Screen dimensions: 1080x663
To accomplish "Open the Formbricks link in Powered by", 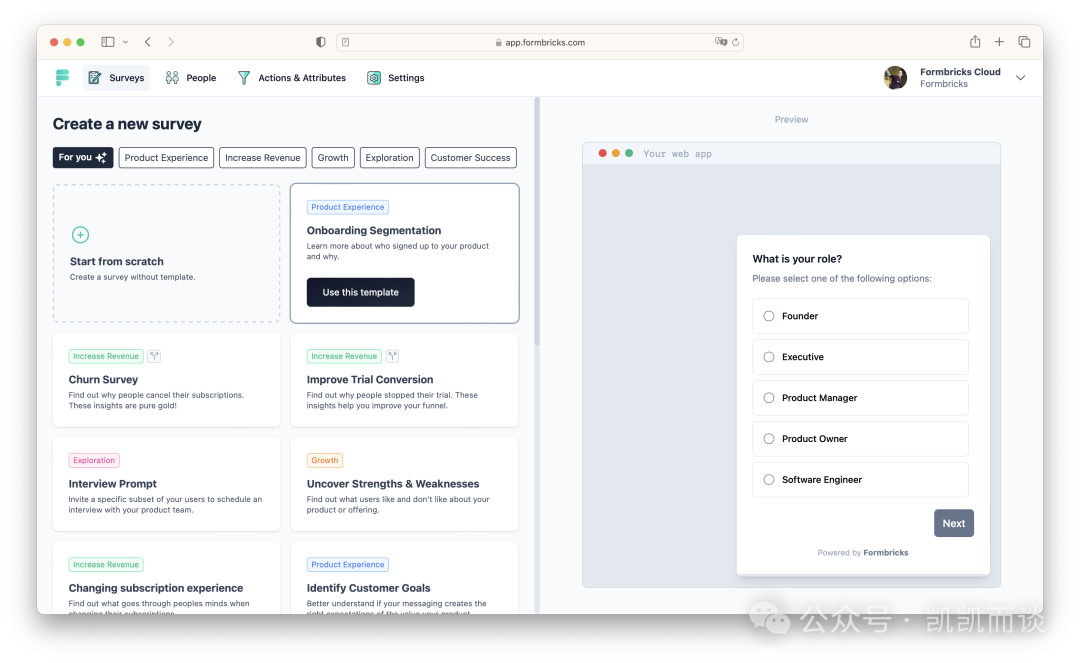I will coord(886,553).
